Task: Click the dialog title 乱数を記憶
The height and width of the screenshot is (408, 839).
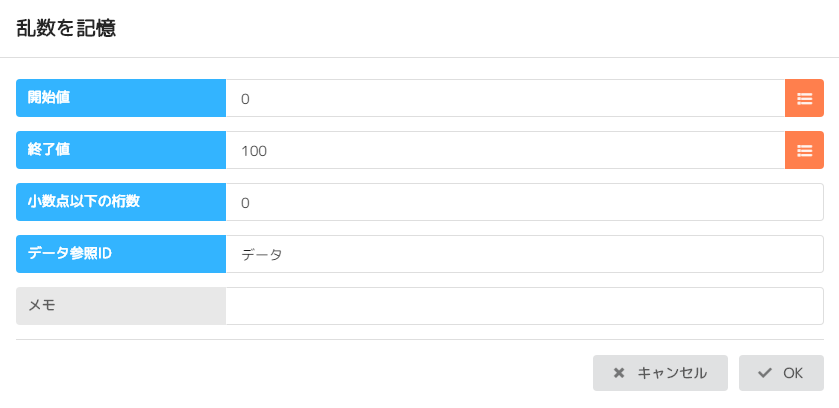Action: [x=66, y=29]
